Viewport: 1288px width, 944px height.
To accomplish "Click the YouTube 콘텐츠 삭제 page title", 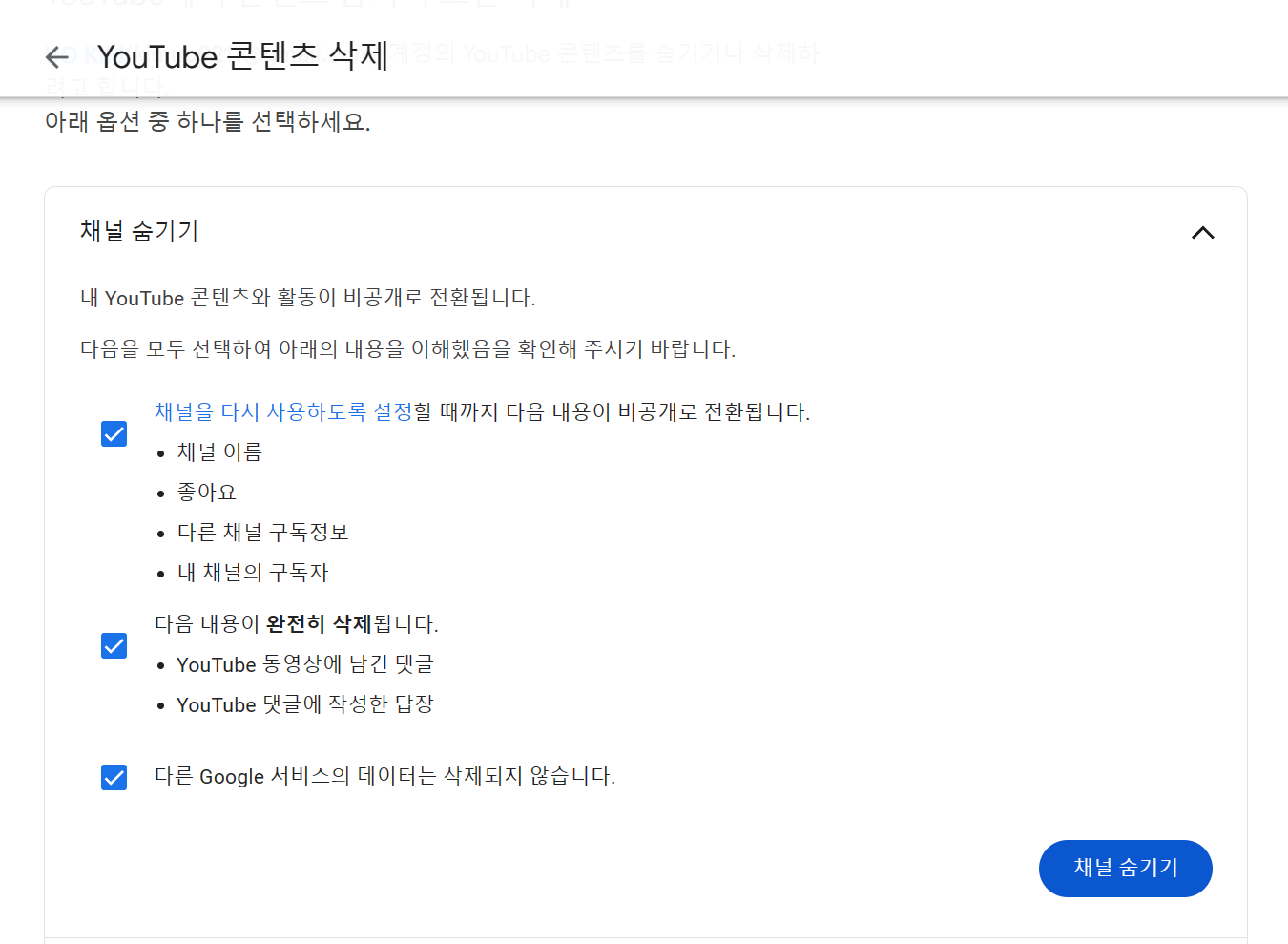I will pos(242,57).
